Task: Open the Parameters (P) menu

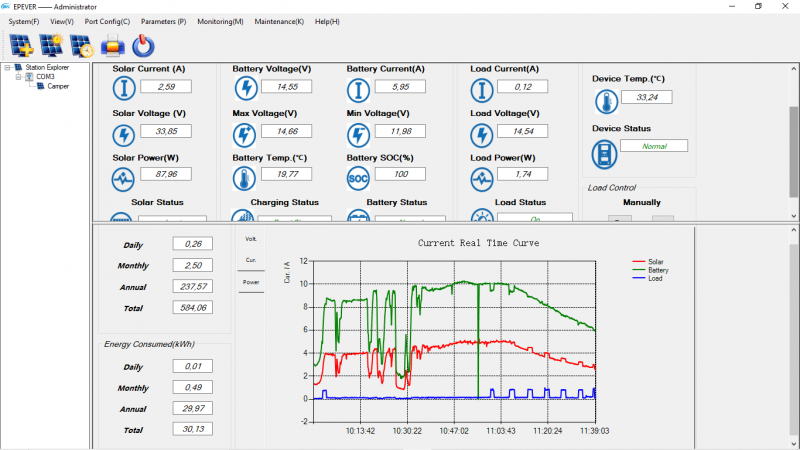Action: pyautogui.click(x=163, y=21)
